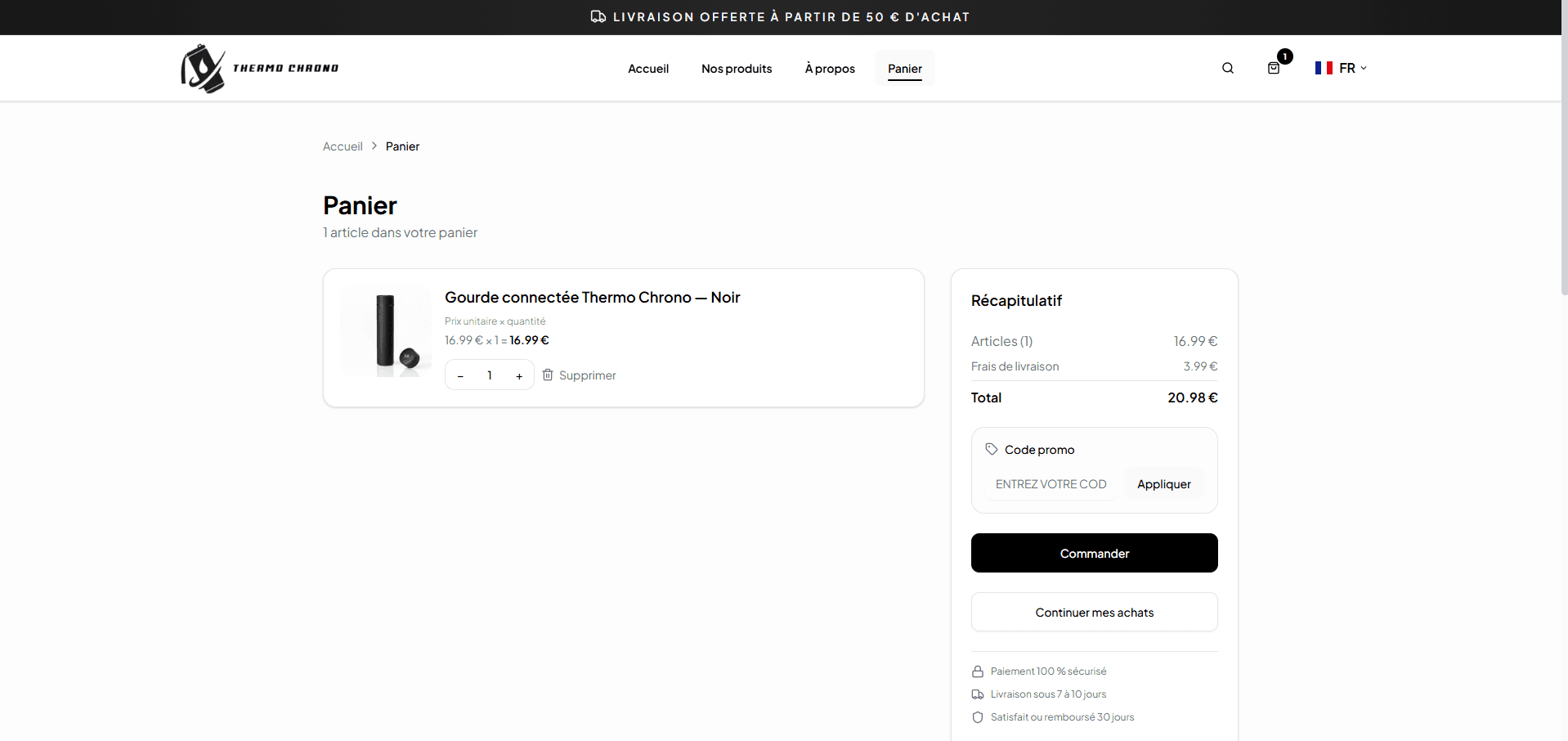Click the secure payment padlock icon

coord(977,671)
